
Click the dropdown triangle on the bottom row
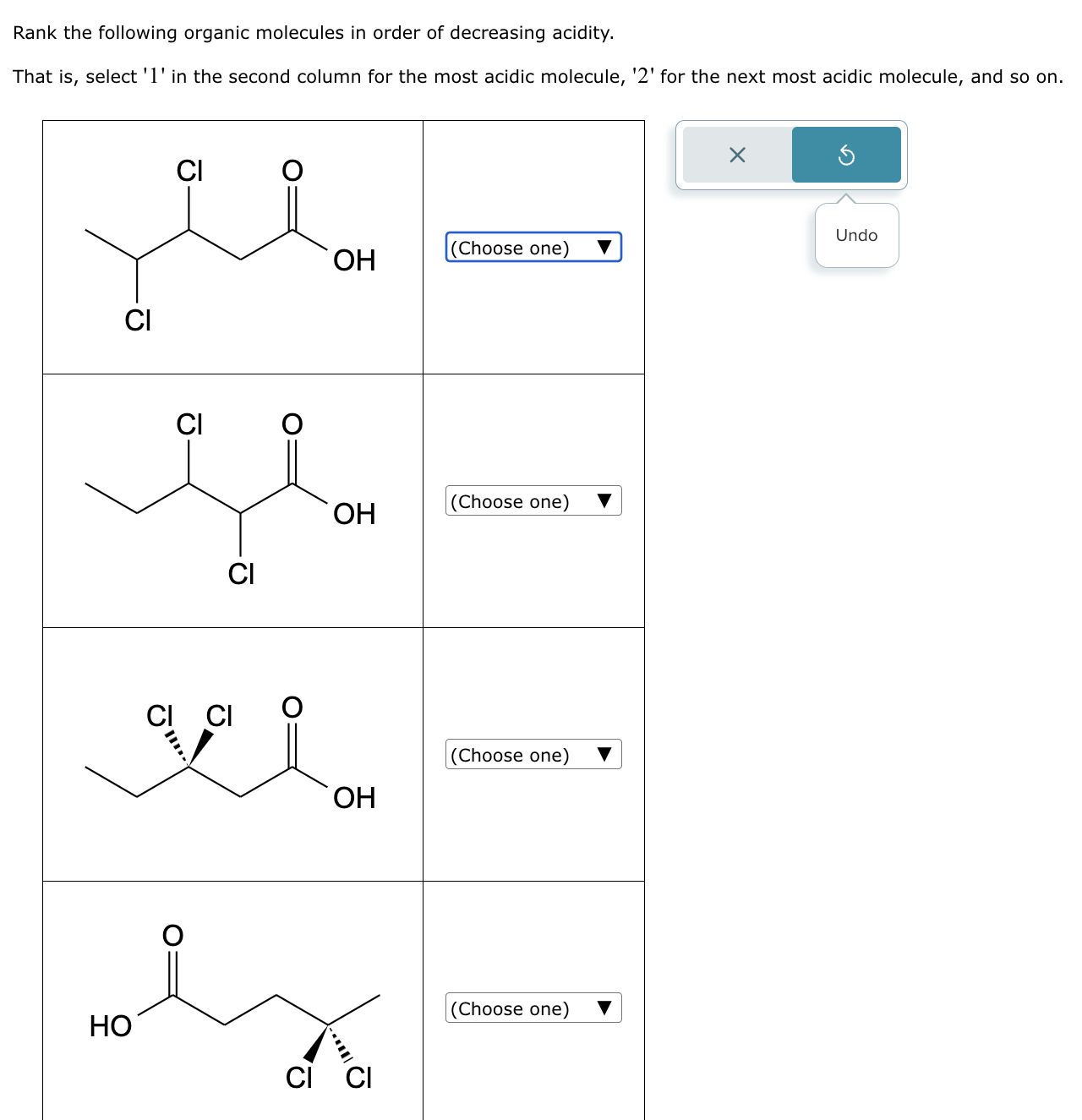[x=605, y=1007]
